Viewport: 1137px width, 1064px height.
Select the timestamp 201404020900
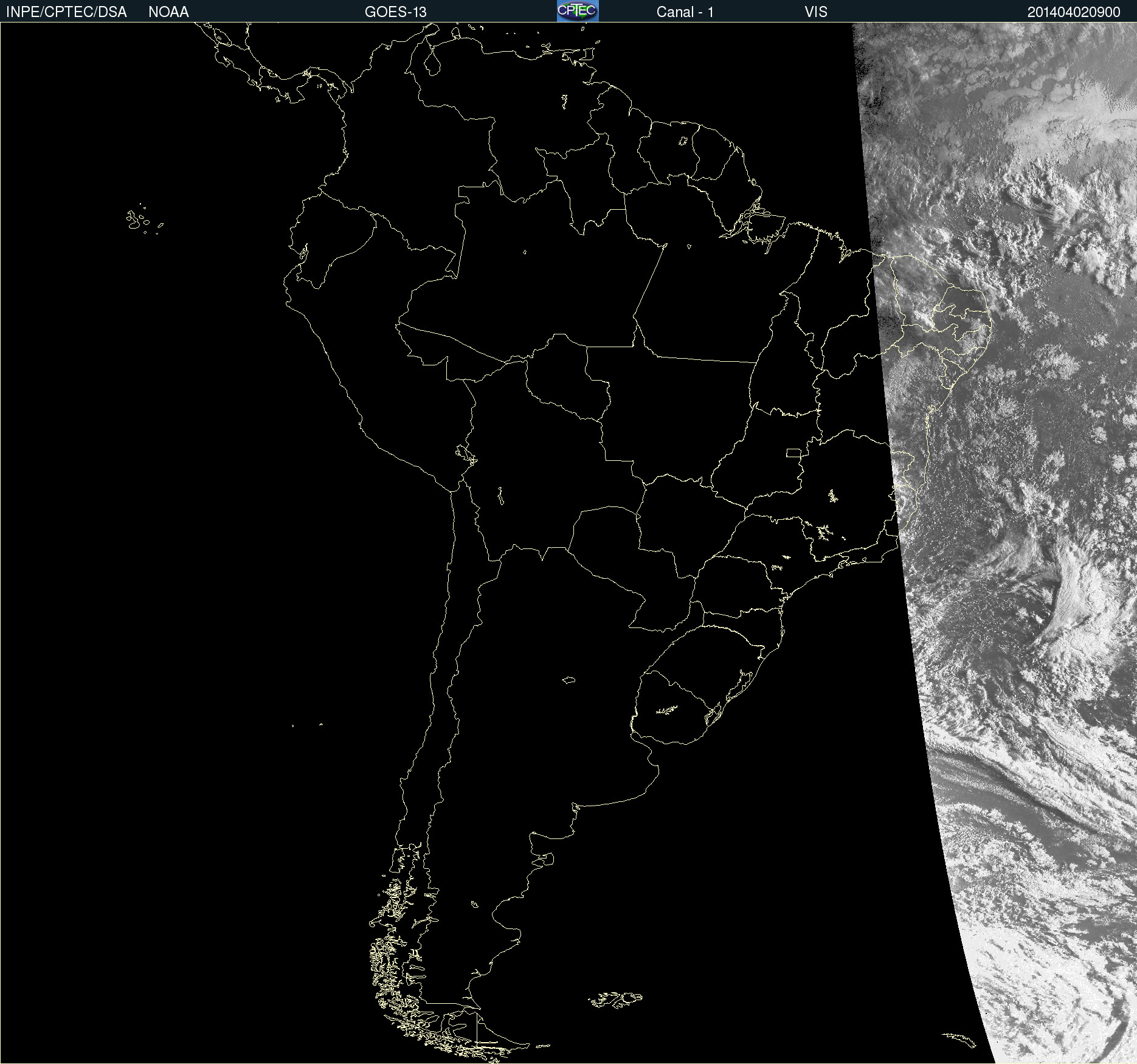(1074, 12)
